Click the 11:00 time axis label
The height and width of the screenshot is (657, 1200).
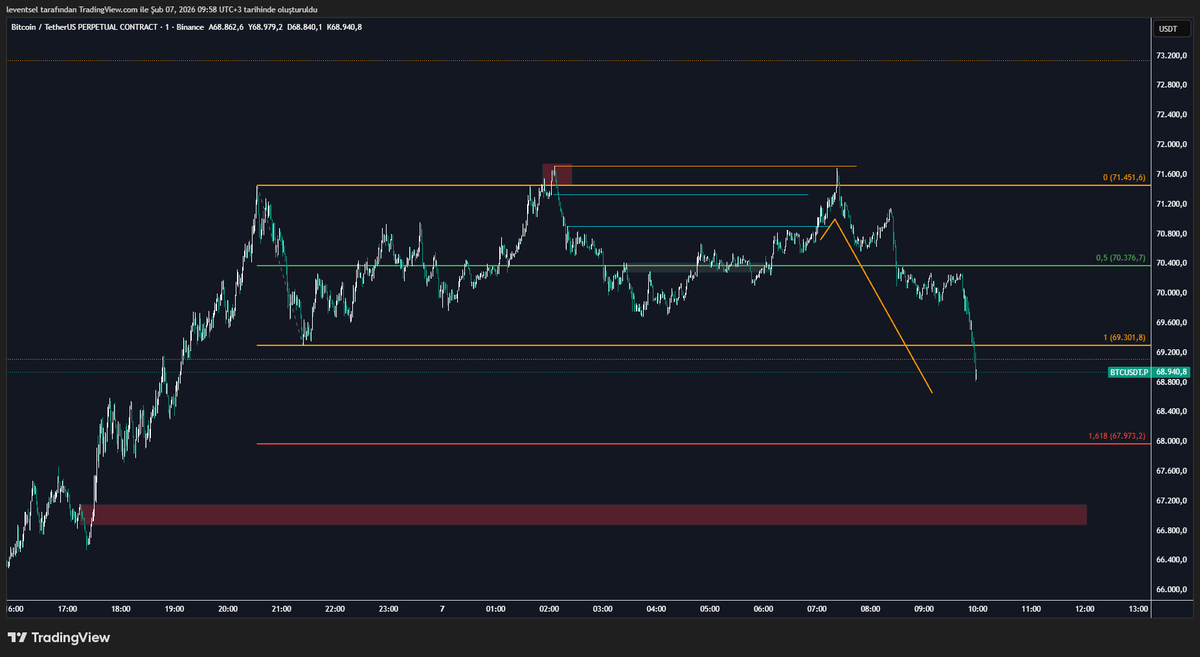[1031, 609]
